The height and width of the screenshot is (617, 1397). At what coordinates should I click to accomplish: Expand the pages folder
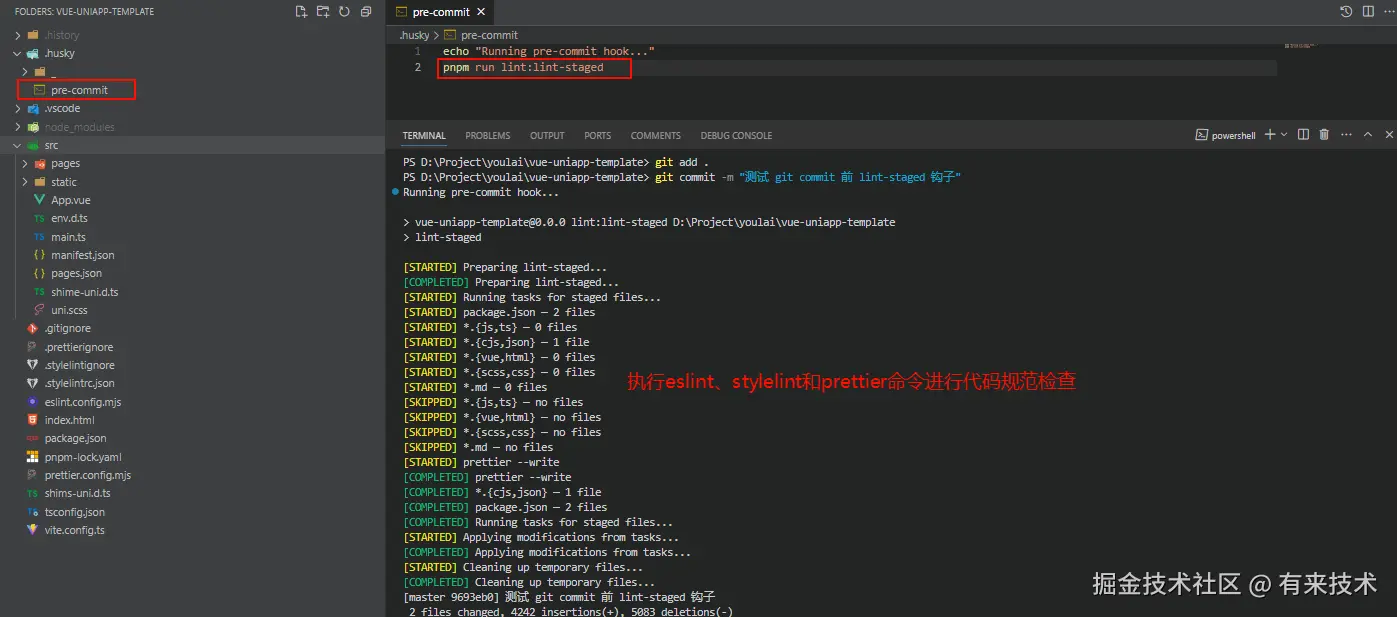tap(26, 163)
